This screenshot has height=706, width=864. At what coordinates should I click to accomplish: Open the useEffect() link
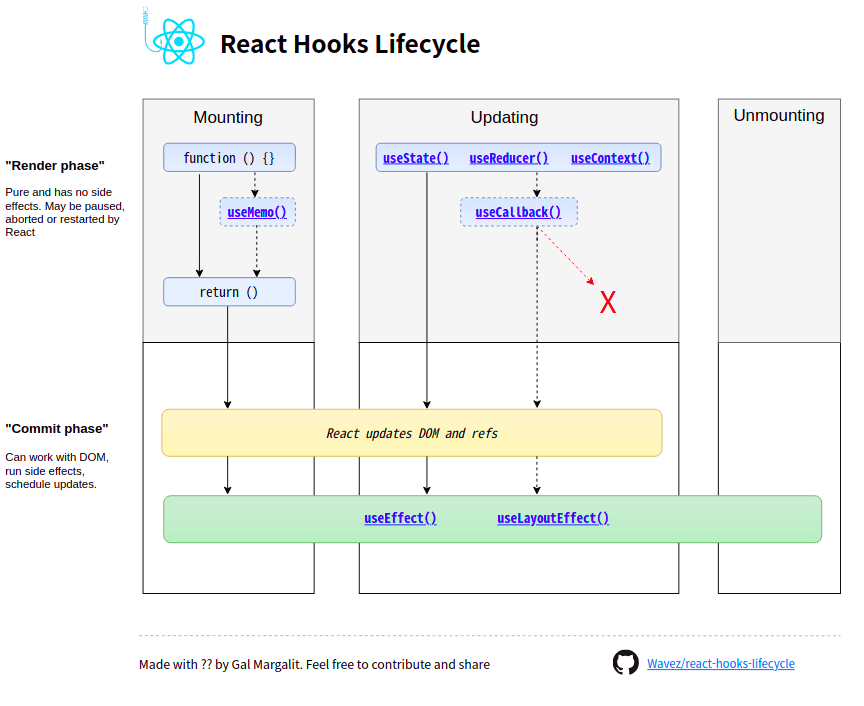pyautogui.click(x=400, y=518)
